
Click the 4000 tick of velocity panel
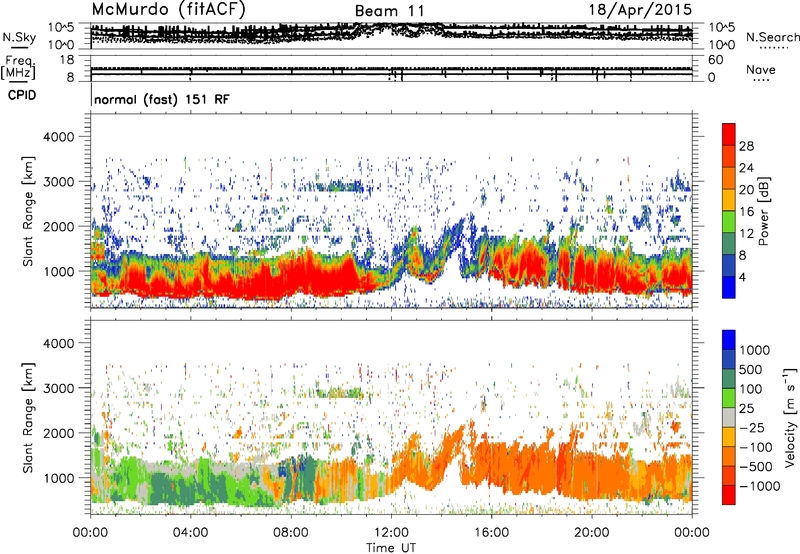[58, 343]
